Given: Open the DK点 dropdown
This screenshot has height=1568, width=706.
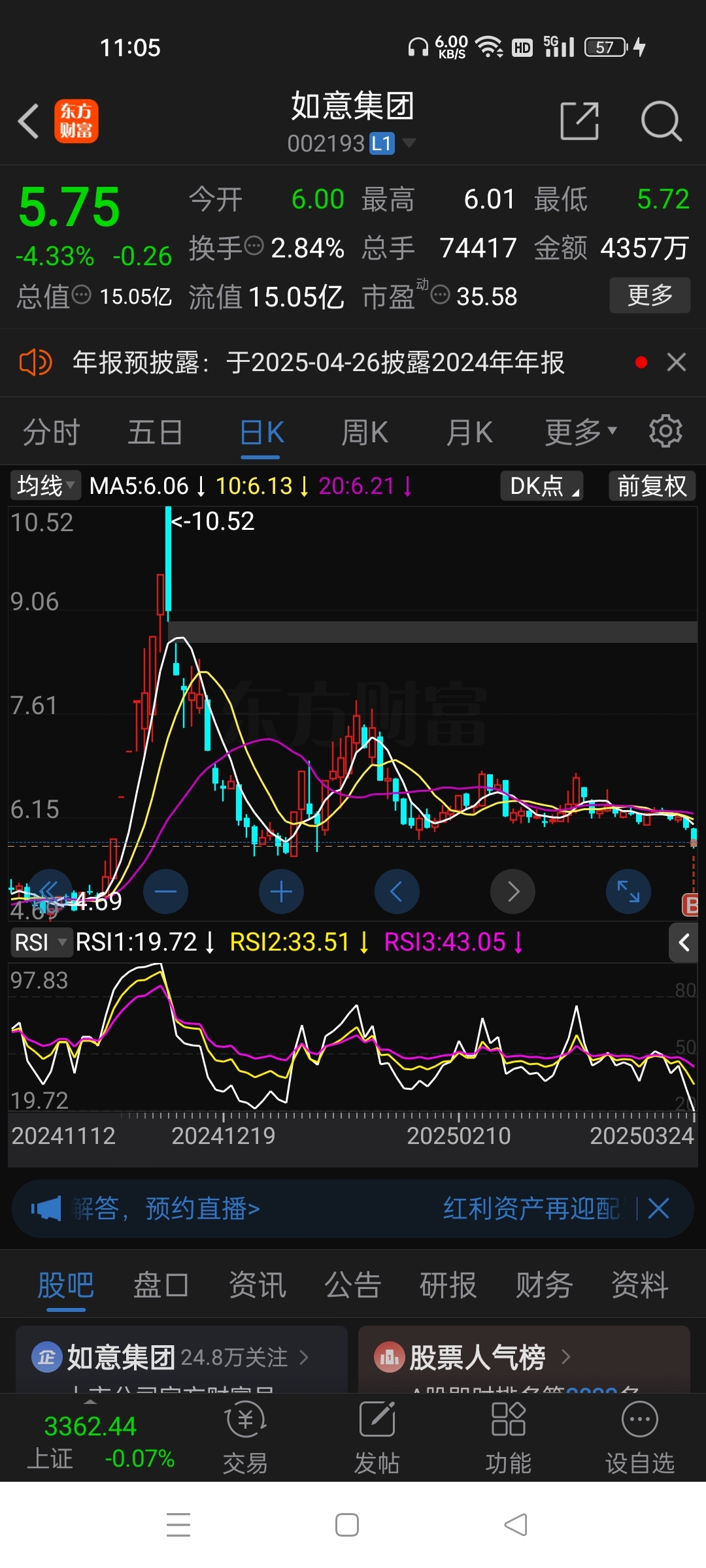Looking at the screenshot, I should coord(542,486).
